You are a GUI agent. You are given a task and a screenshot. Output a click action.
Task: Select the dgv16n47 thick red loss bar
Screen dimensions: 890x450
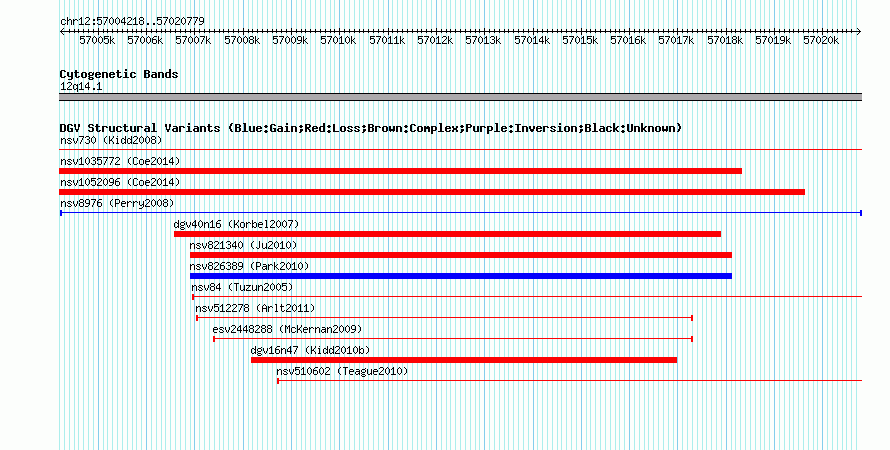click(x=464, y=360)
